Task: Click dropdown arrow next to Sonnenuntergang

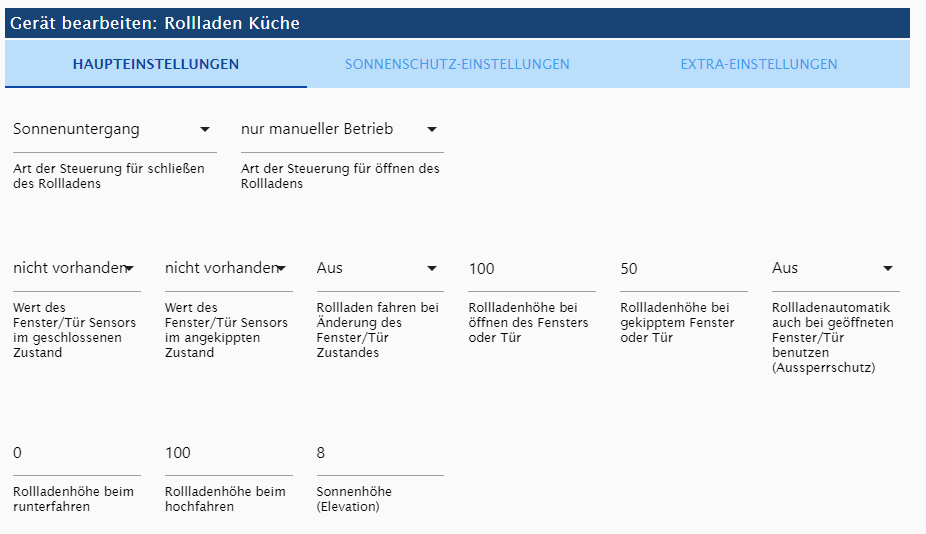Action: [x=205, y=129]
